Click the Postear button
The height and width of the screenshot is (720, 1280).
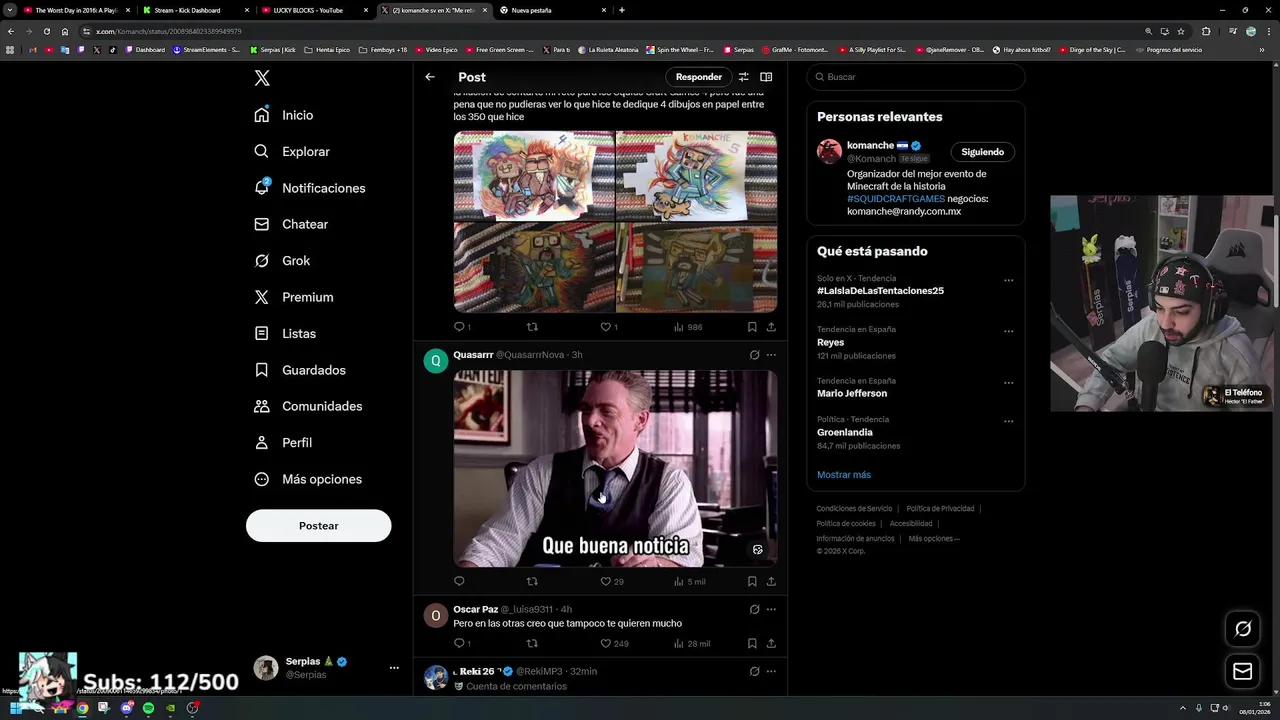pos(319,525)
